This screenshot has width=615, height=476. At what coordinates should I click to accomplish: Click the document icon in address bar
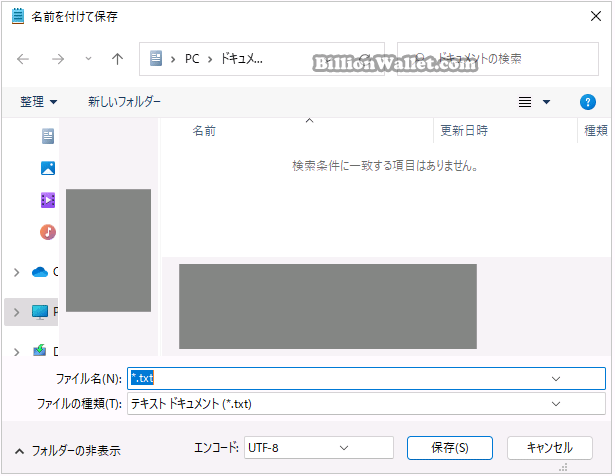[156, 58]
